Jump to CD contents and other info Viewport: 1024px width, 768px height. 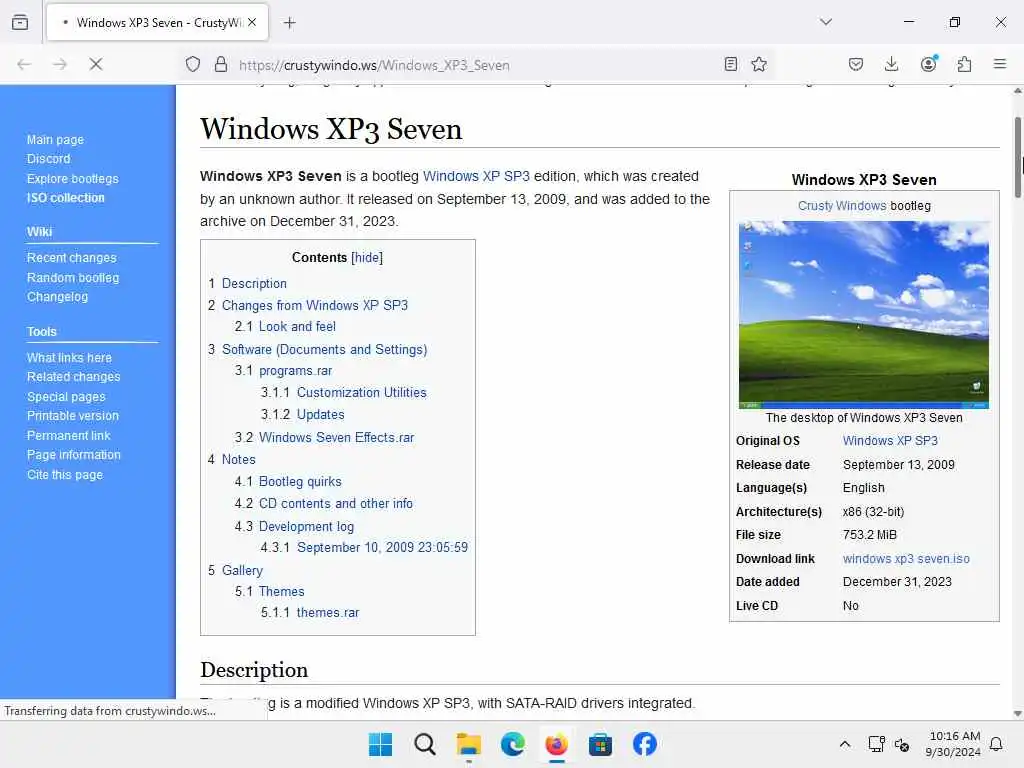pyautogui.click(x=336, y=504)
